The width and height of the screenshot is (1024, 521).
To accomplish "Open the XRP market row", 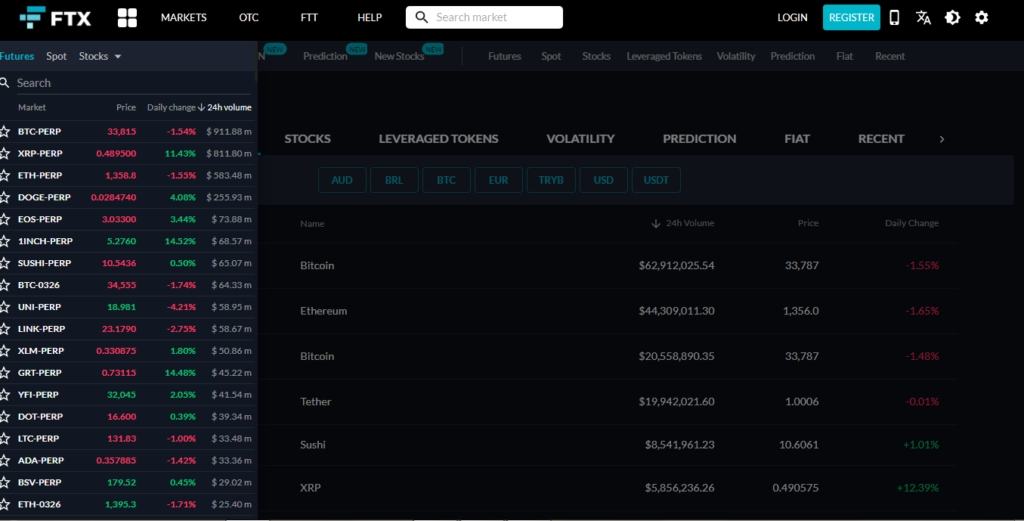I will point(607,488).
